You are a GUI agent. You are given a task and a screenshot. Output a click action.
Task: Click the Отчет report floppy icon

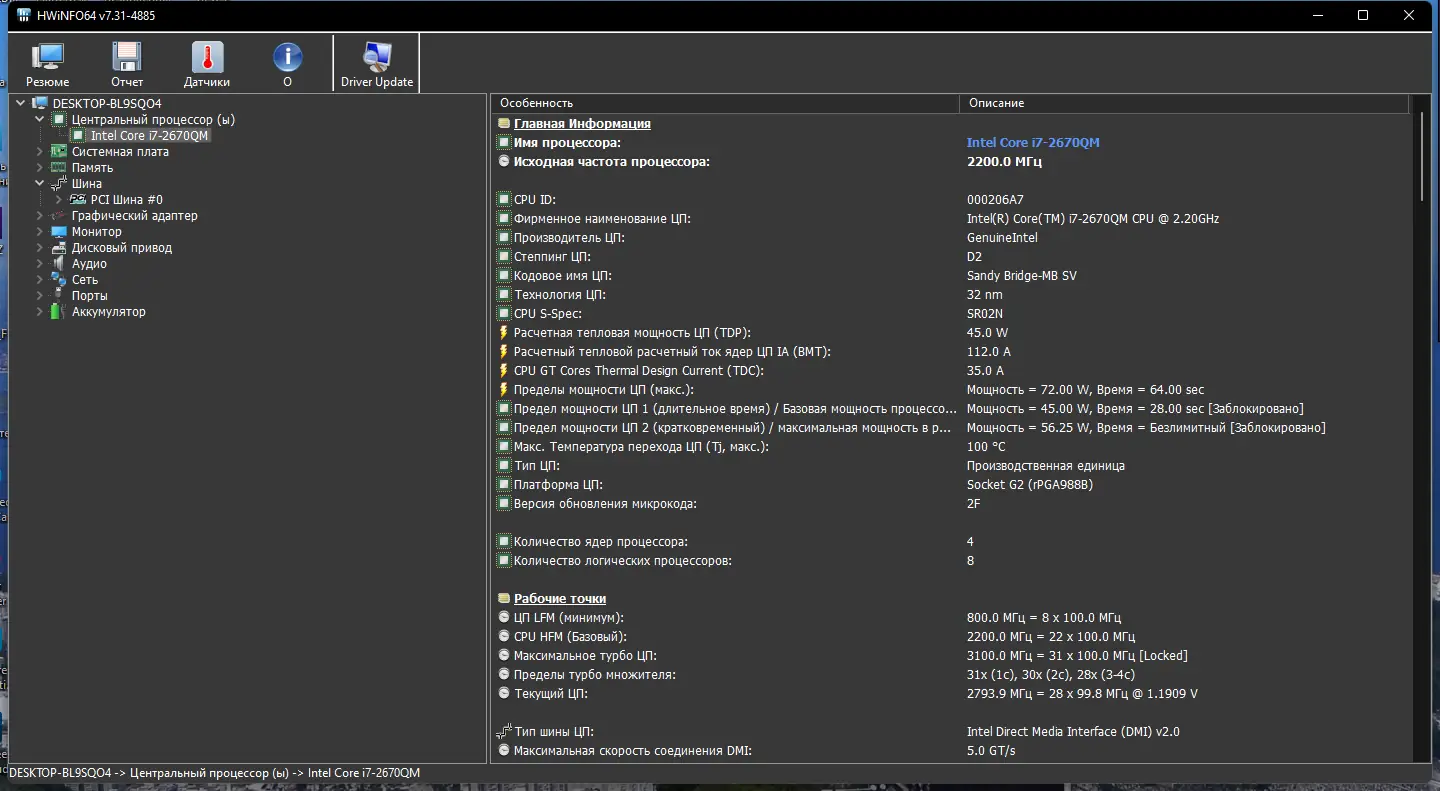click(x=127, y=64)
